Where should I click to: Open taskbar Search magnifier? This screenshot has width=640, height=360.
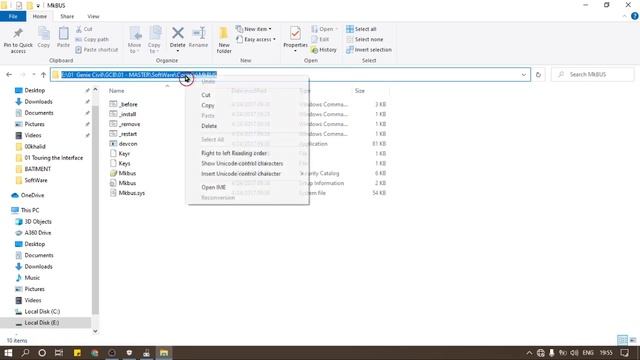[25, 353]
